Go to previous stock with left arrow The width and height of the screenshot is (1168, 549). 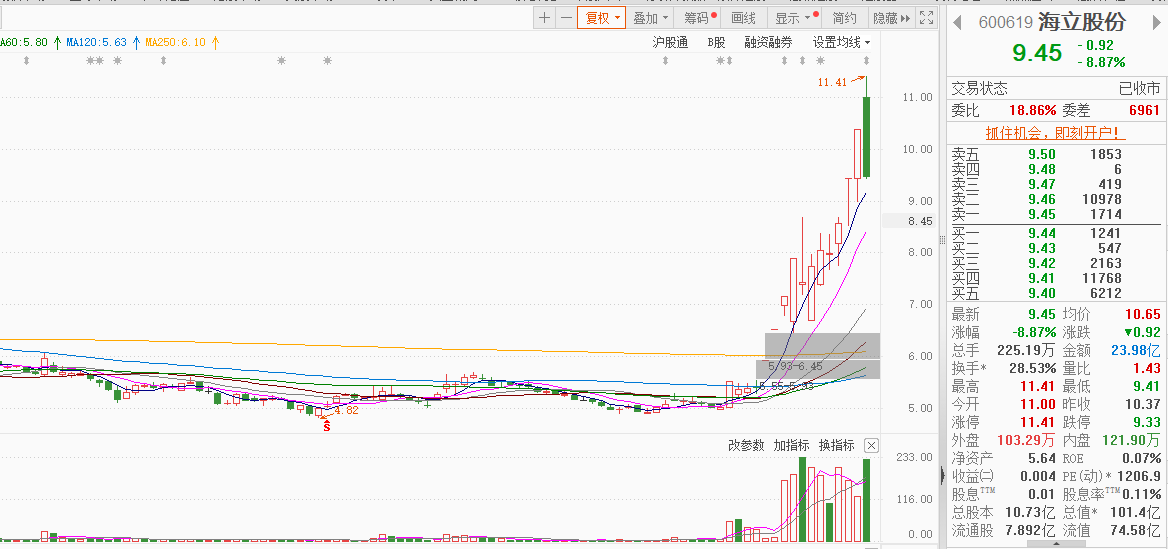pyautogui.click(x=957, y=22)
